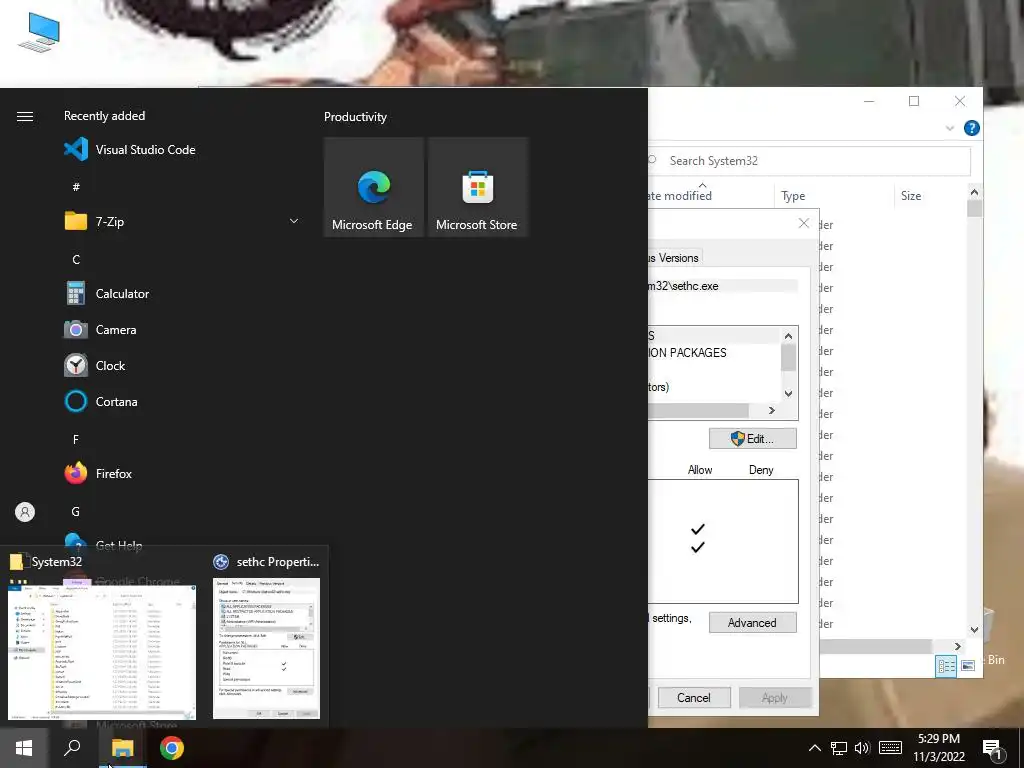Launch Firefox from the Start menu
This screenshot has width=1024, height=768.
pos(98,473)
